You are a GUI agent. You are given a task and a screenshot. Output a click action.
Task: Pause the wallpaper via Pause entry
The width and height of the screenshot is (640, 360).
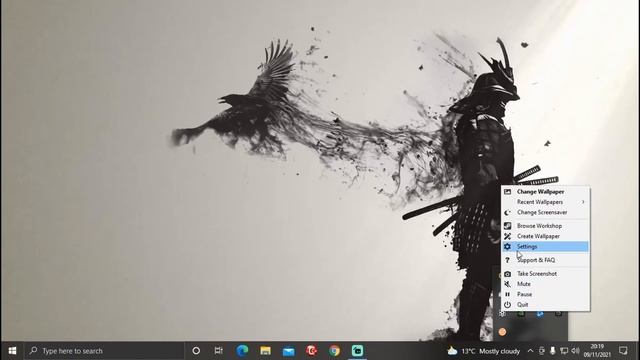click(x=545, y=294)
